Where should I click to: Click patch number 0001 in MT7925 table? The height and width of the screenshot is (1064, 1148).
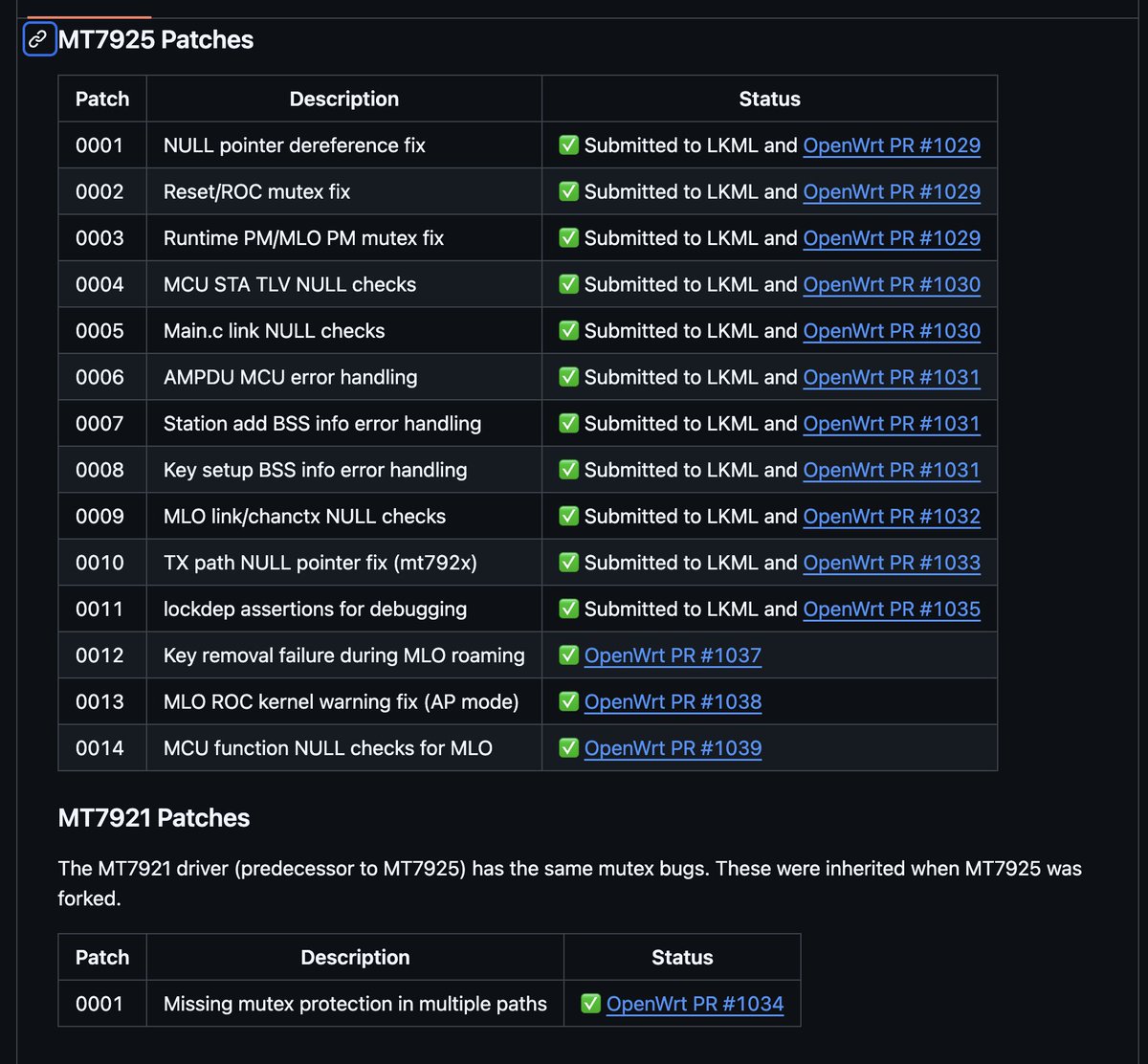(x=102, y=145)
